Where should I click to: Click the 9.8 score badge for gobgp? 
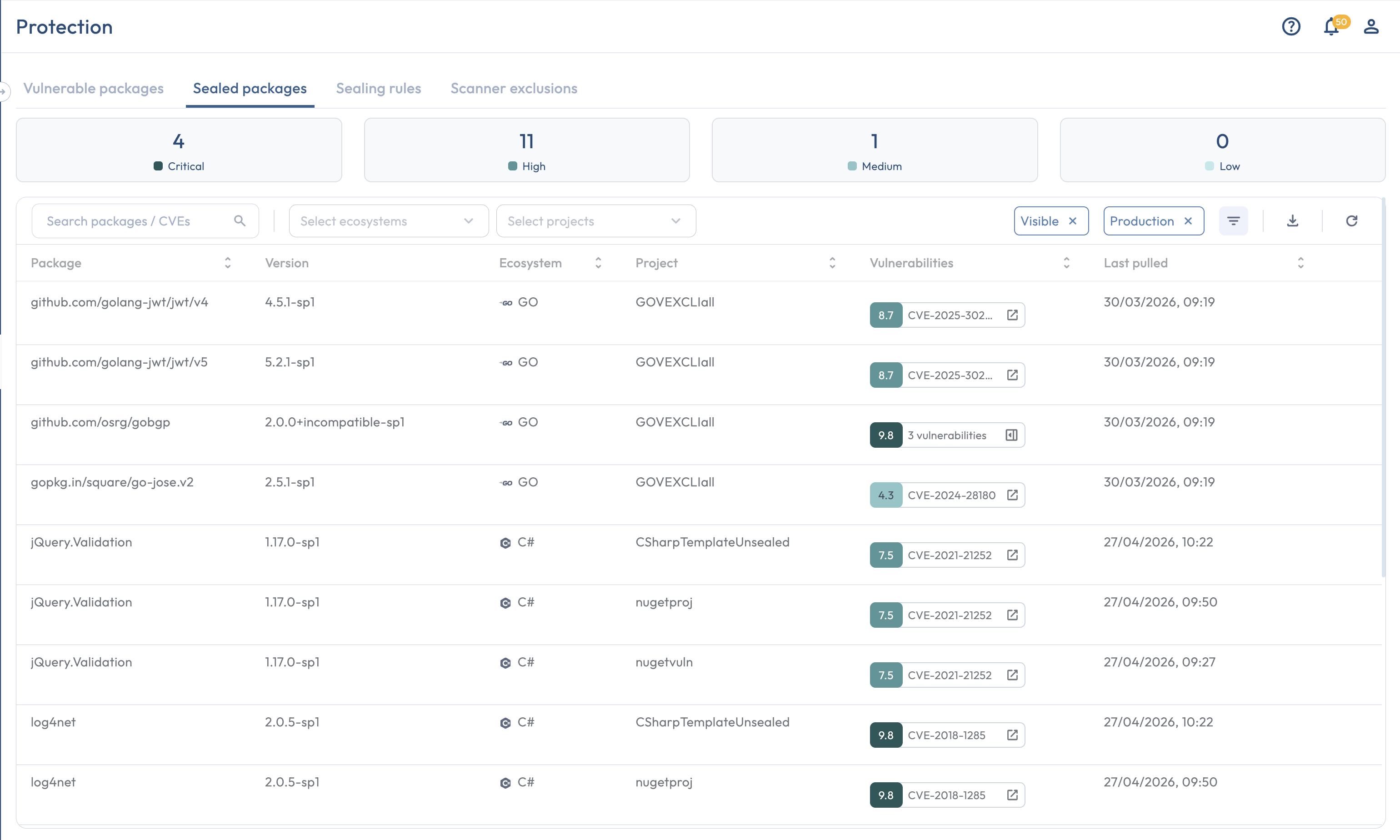point(885,435)
